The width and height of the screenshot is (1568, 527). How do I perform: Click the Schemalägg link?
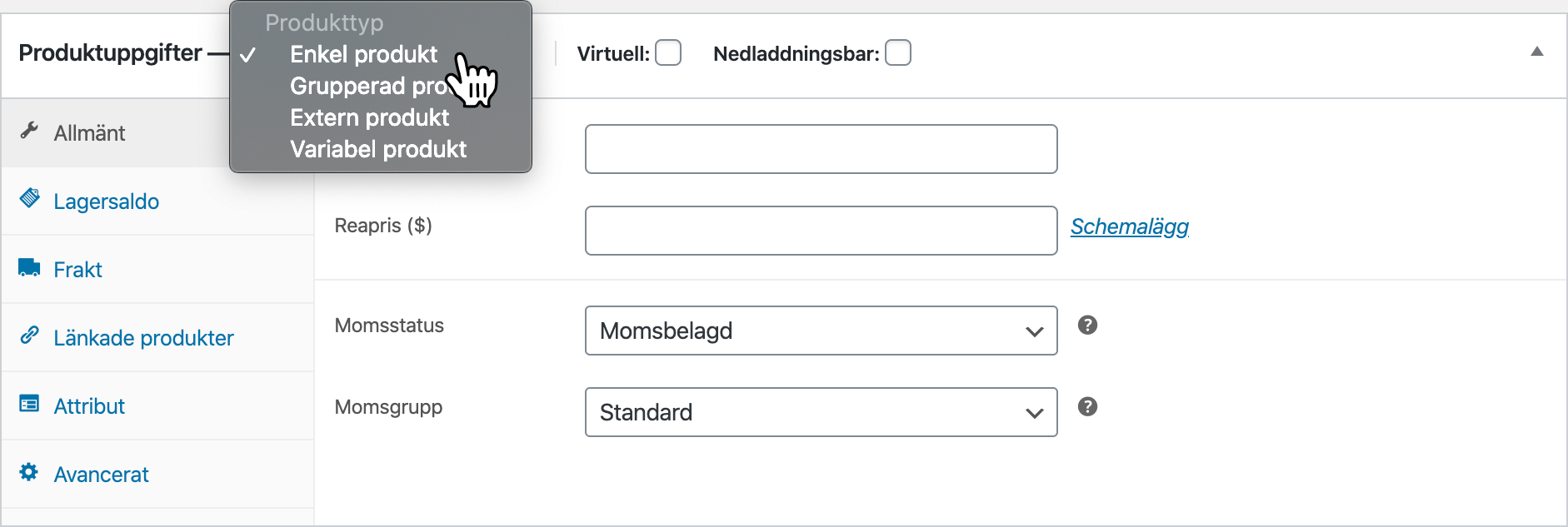click(1129, 226)
